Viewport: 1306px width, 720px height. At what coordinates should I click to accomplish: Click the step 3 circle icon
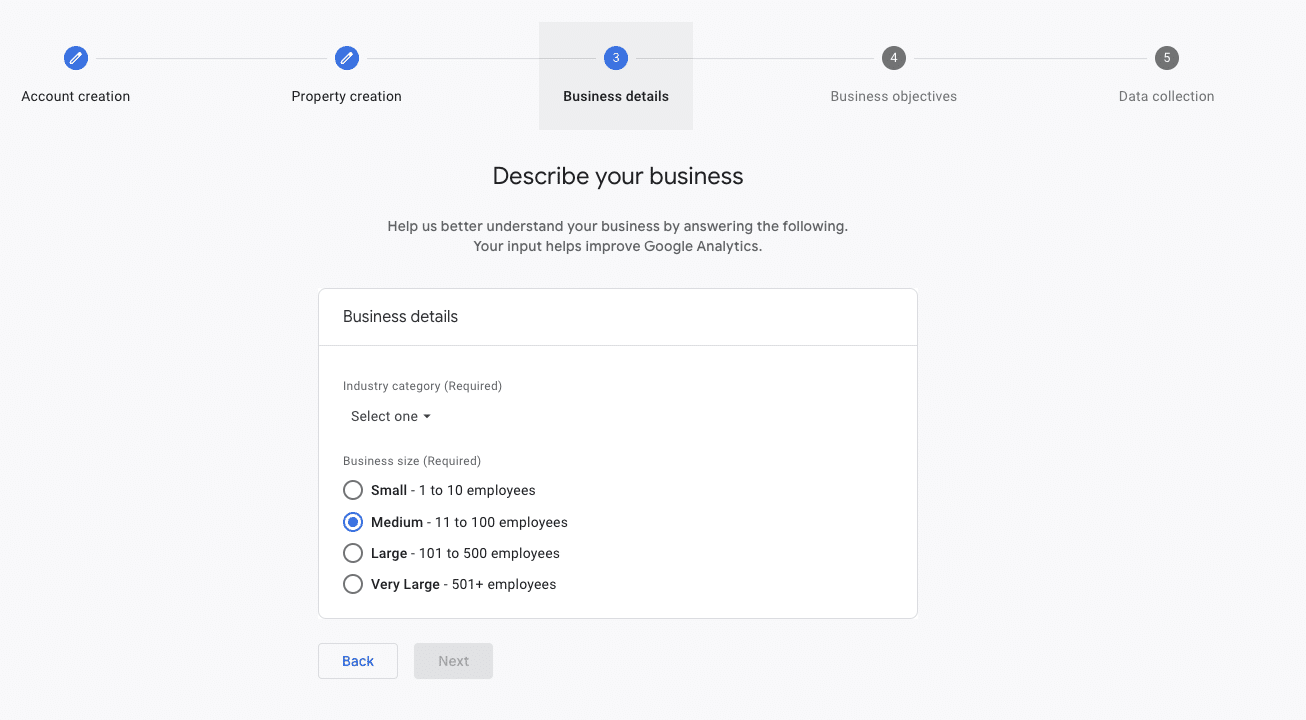(x=616, y=58)
